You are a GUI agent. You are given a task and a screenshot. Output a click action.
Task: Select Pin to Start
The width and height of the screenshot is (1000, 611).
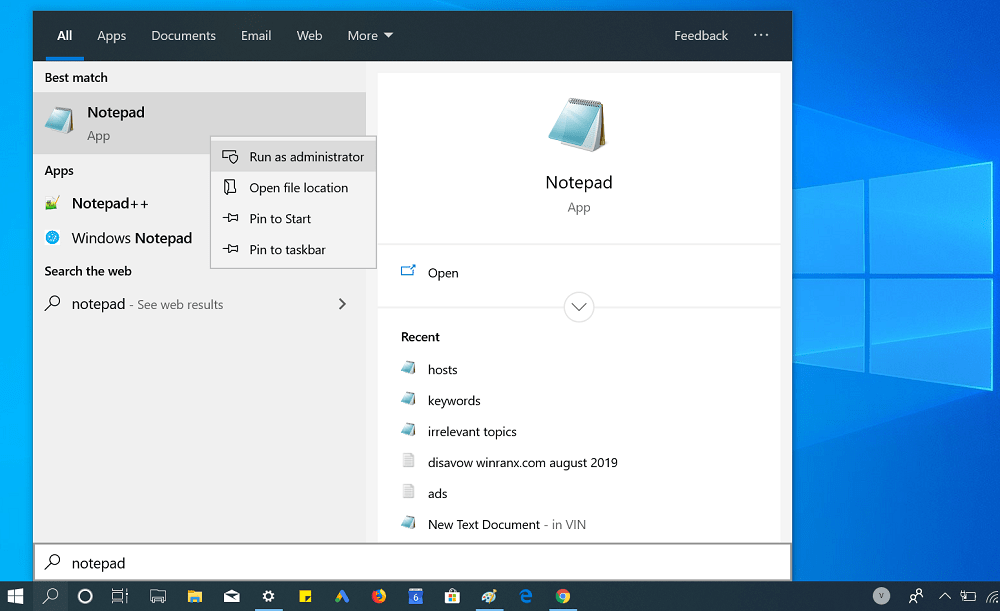[x=293, y=219]
